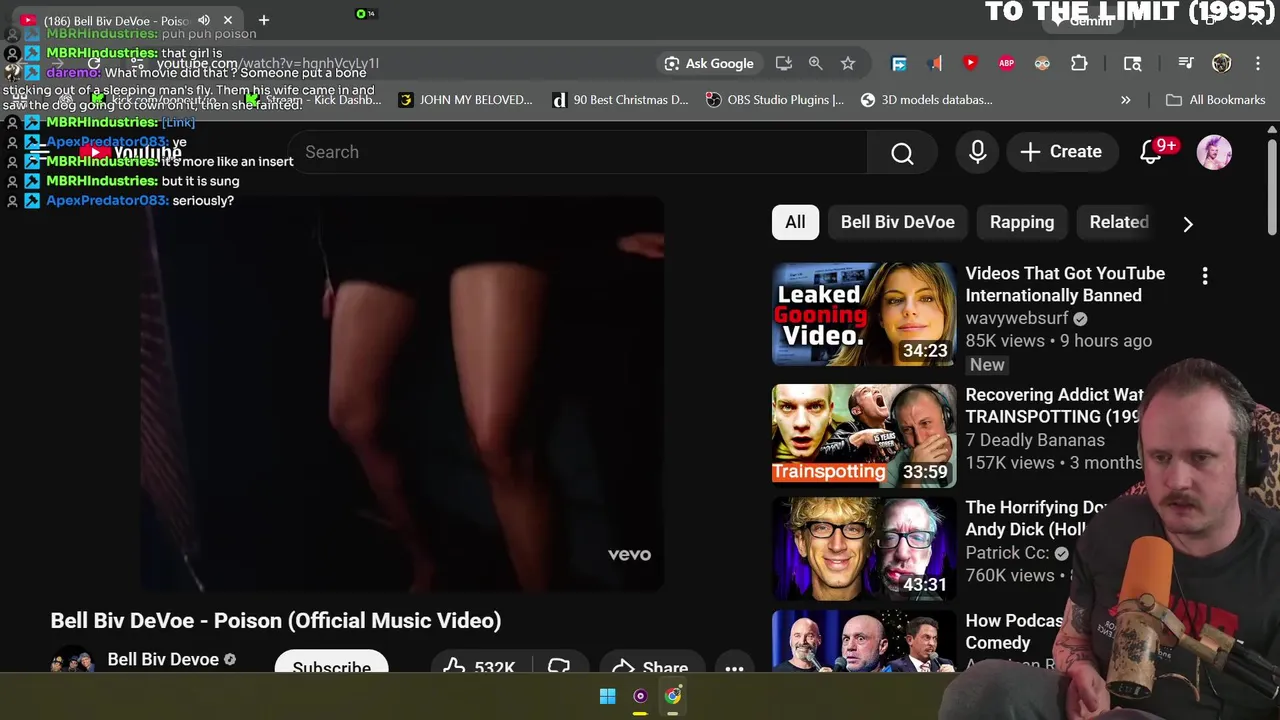Open the YouTube account avatar menu

coord(1214,152)
